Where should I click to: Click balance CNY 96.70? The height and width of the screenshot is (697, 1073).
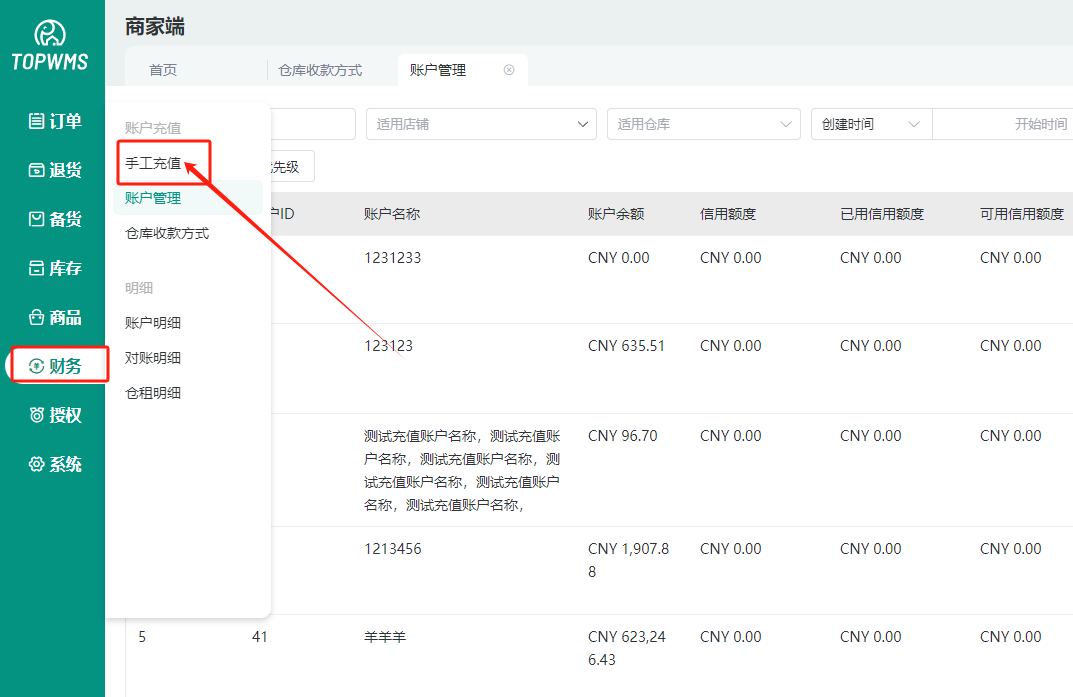(623, 436)
